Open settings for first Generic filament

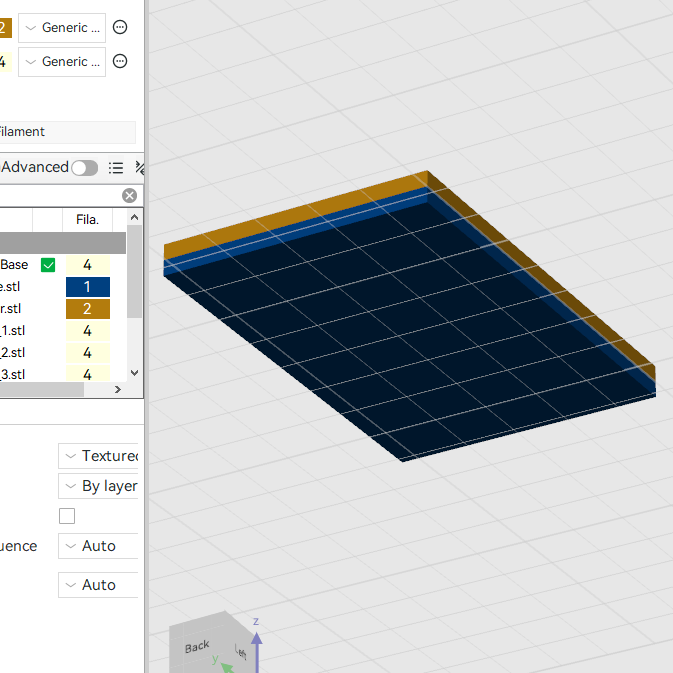coord(120,27)
